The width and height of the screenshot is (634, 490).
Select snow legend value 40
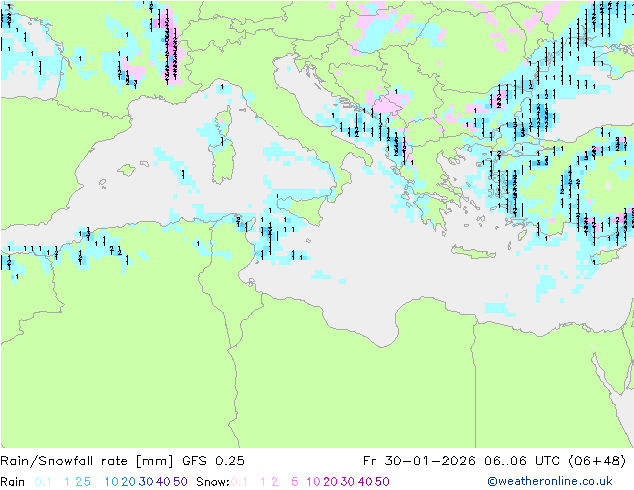click(365, 482)
